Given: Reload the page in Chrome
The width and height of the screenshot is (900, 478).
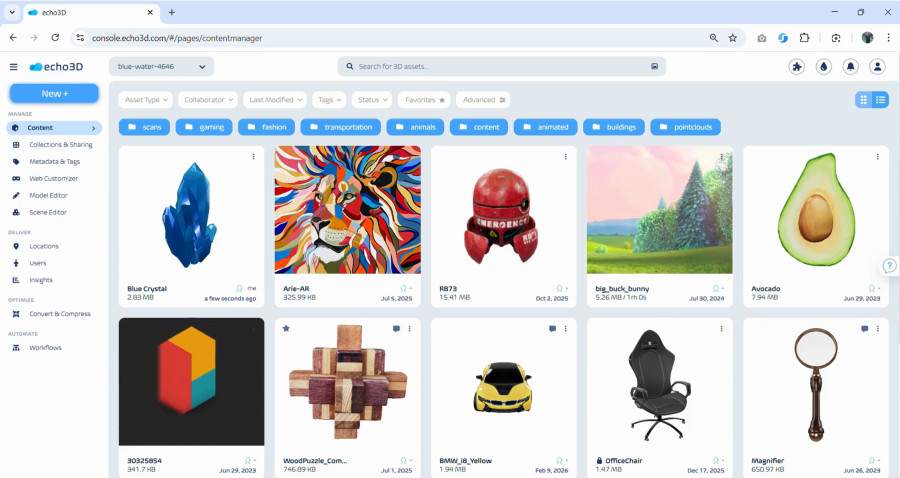Looking at the screenshot, I should coord(55,38).
